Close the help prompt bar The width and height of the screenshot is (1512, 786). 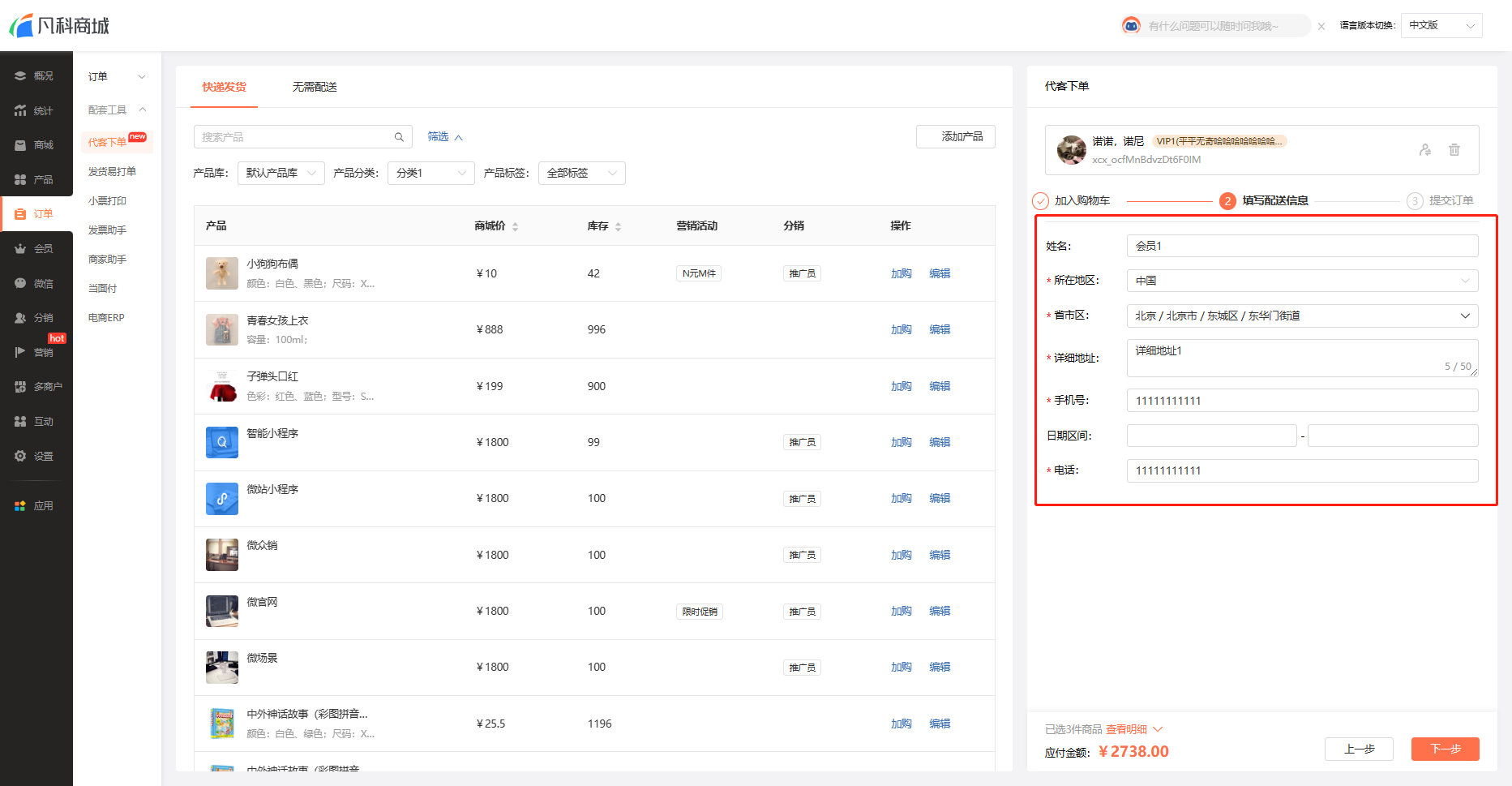(x=1321, y=27)
